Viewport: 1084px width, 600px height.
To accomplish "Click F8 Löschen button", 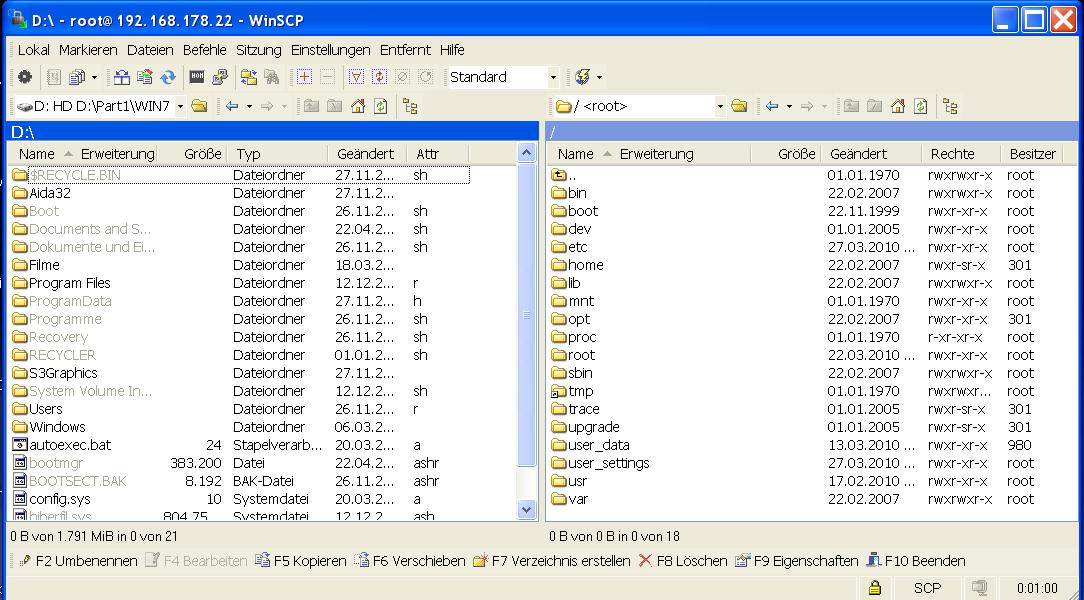I will click(682, 561).
